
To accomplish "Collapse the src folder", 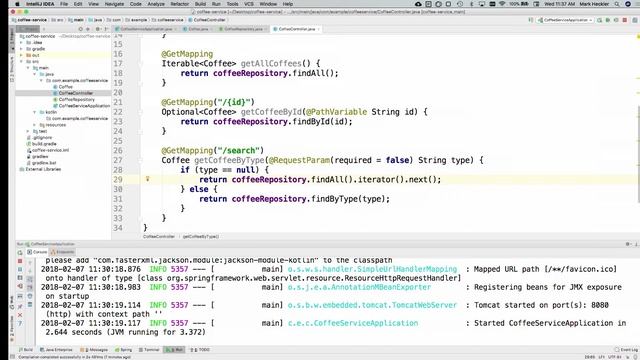I will coord(22,61).
